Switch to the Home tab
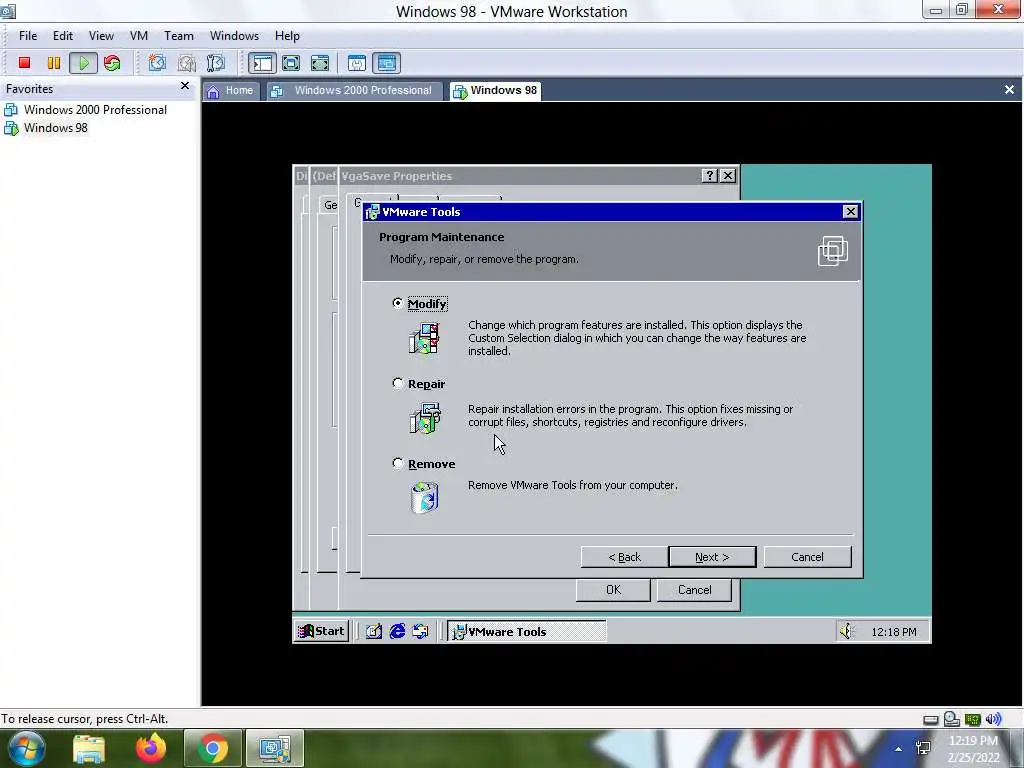Screen dimensions: 1024x768 click(x=231, y=91)
